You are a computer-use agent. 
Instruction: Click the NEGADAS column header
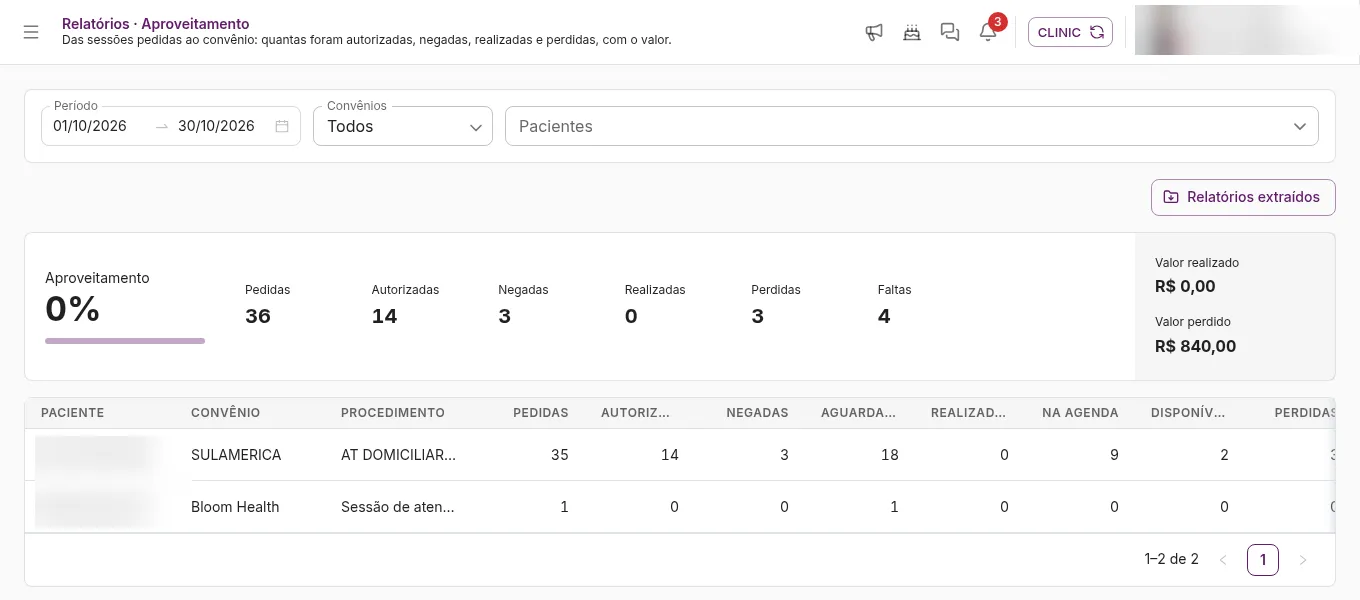point(757,413)
